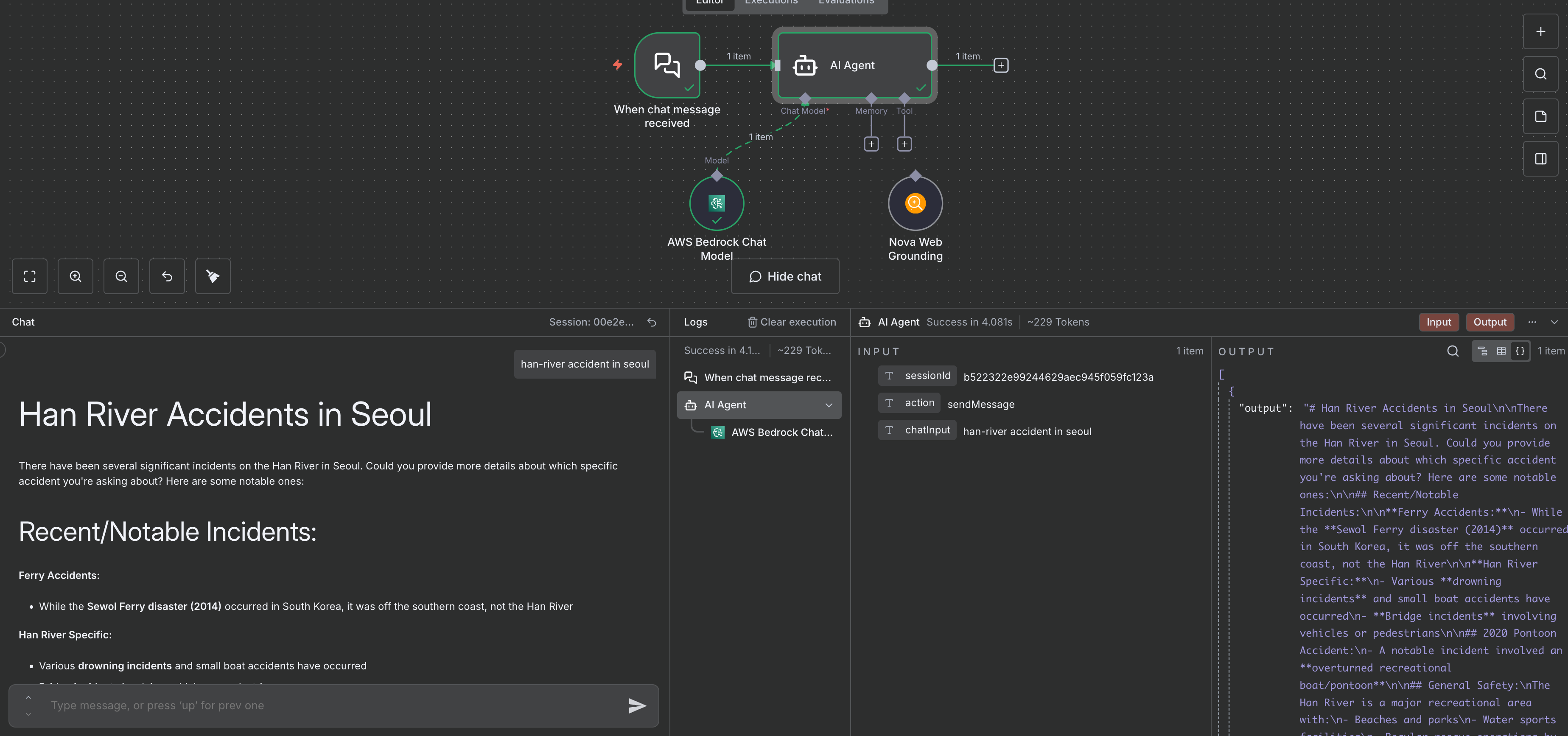Reset the chat session icon
The height and width of the screenshot is (736, 1568).
(x=651, y=322)
